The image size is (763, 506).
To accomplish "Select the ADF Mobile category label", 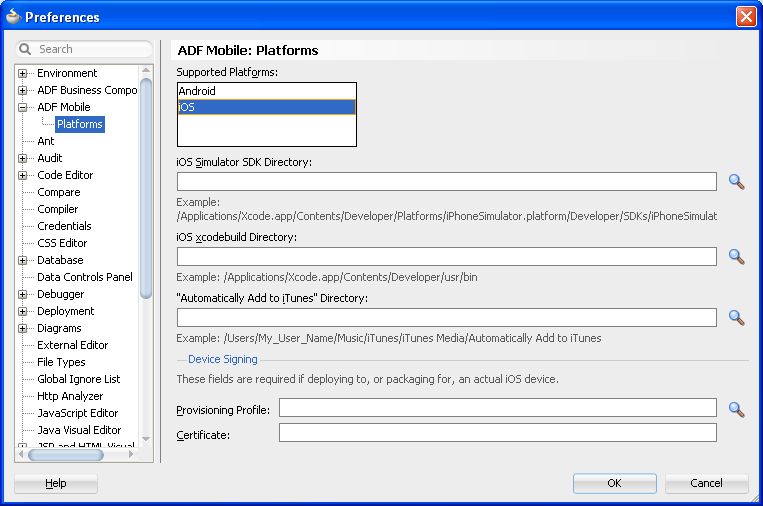I will click(x=64, y=107).
